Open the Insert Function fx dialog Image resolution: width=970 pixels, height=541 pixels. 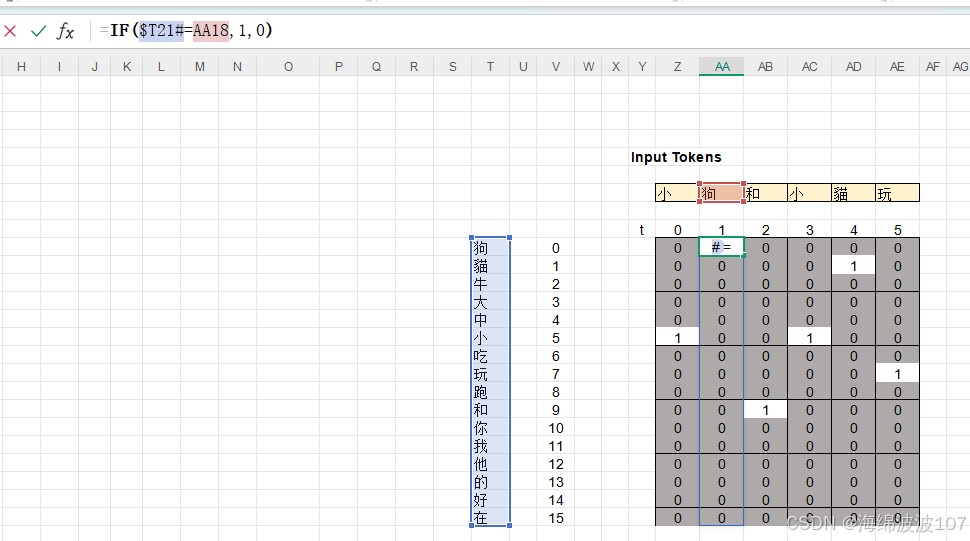(65, 31)
